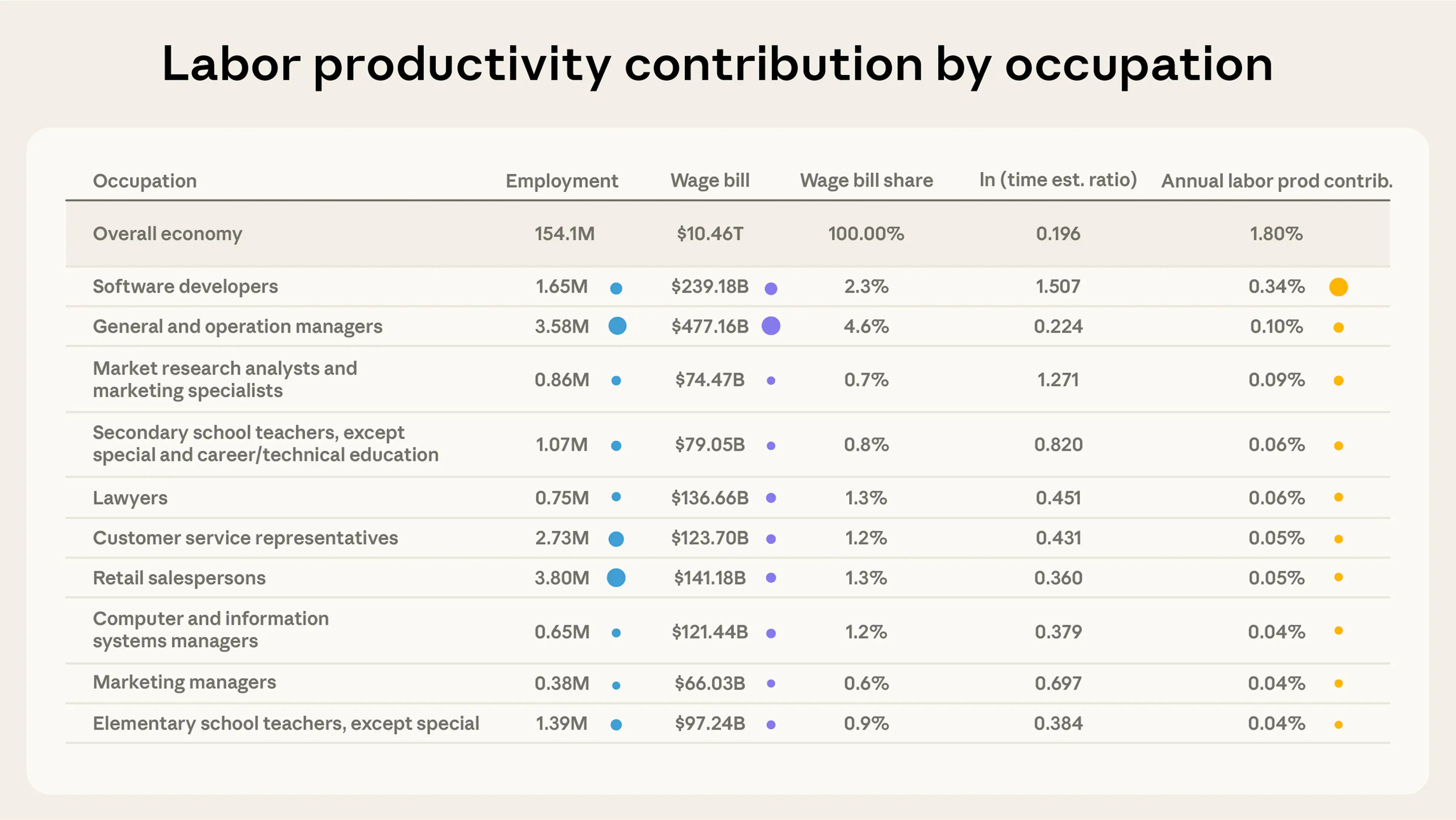The image size is (1456, 820).
Task: Click the blue dot next to 0.65M
Action: [x=616, y=633]
